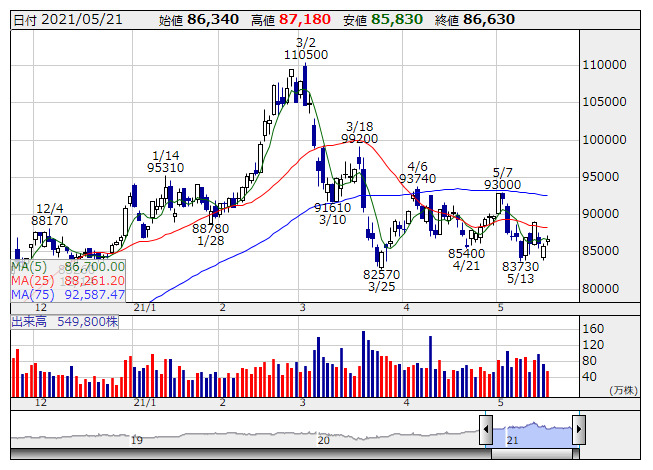The width and height of the screenshot is (653, 470).
Task: Click the date 2021/05/21 in the header
Action: point(82,20)
